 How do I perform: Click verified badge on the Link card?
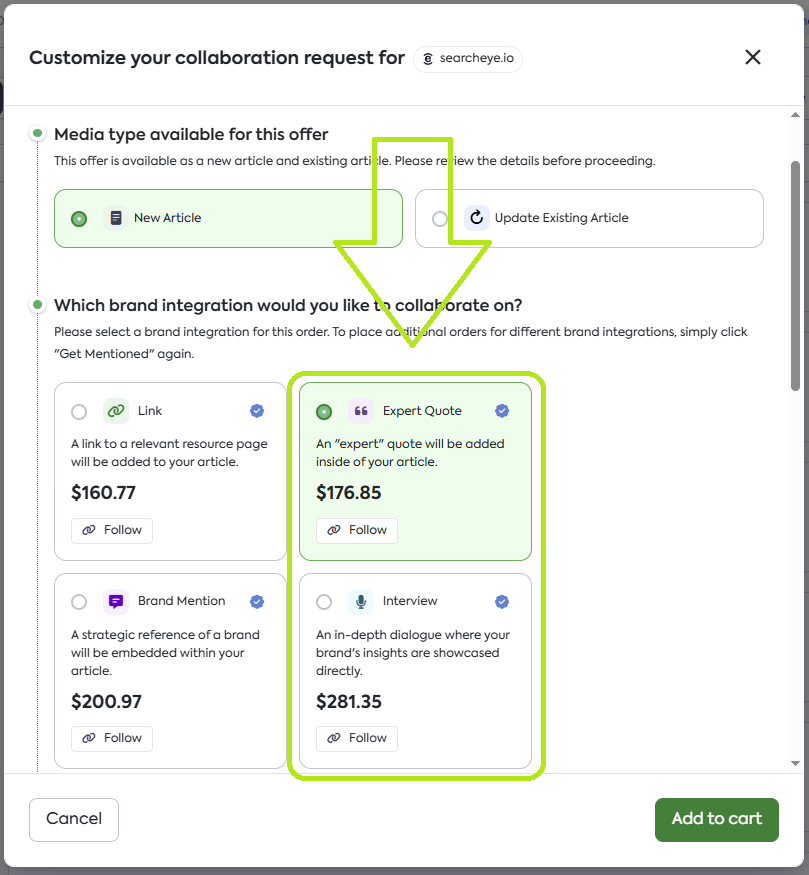(257, 411)
